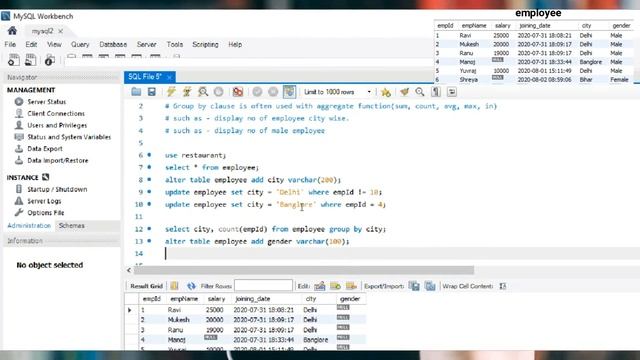The width and height of the screenshot is (640, 360).
Task: Toggle stop-on-error execution icon
Action: point(238,92)
